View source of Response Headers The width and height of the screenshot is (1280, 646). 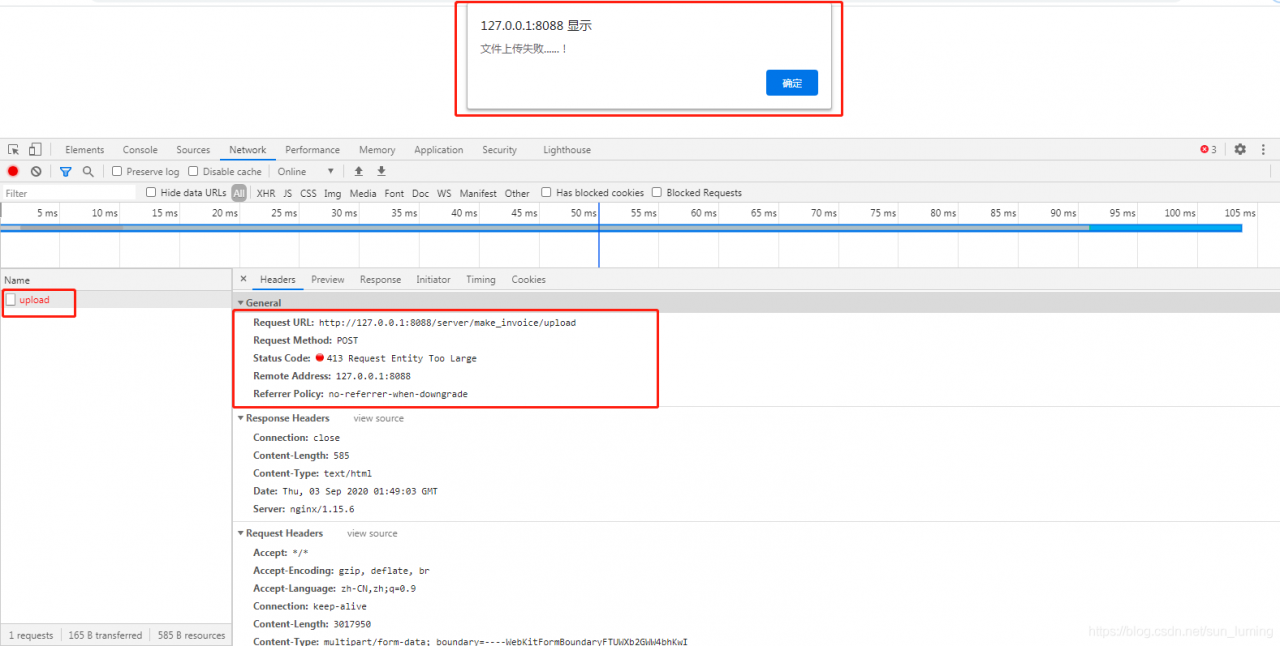[x=378, y=419]
